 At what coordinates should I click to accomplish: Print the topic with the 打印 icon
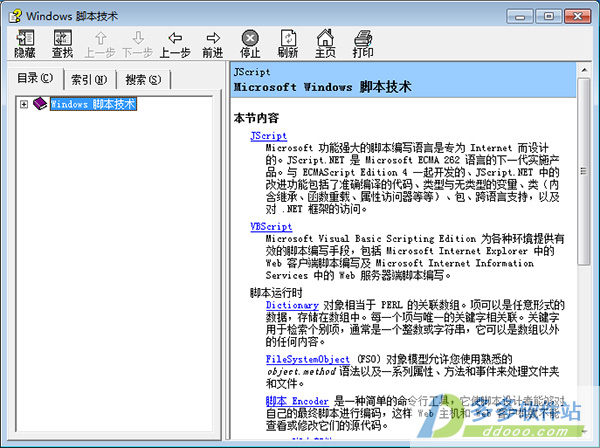[x=363, y=44]
